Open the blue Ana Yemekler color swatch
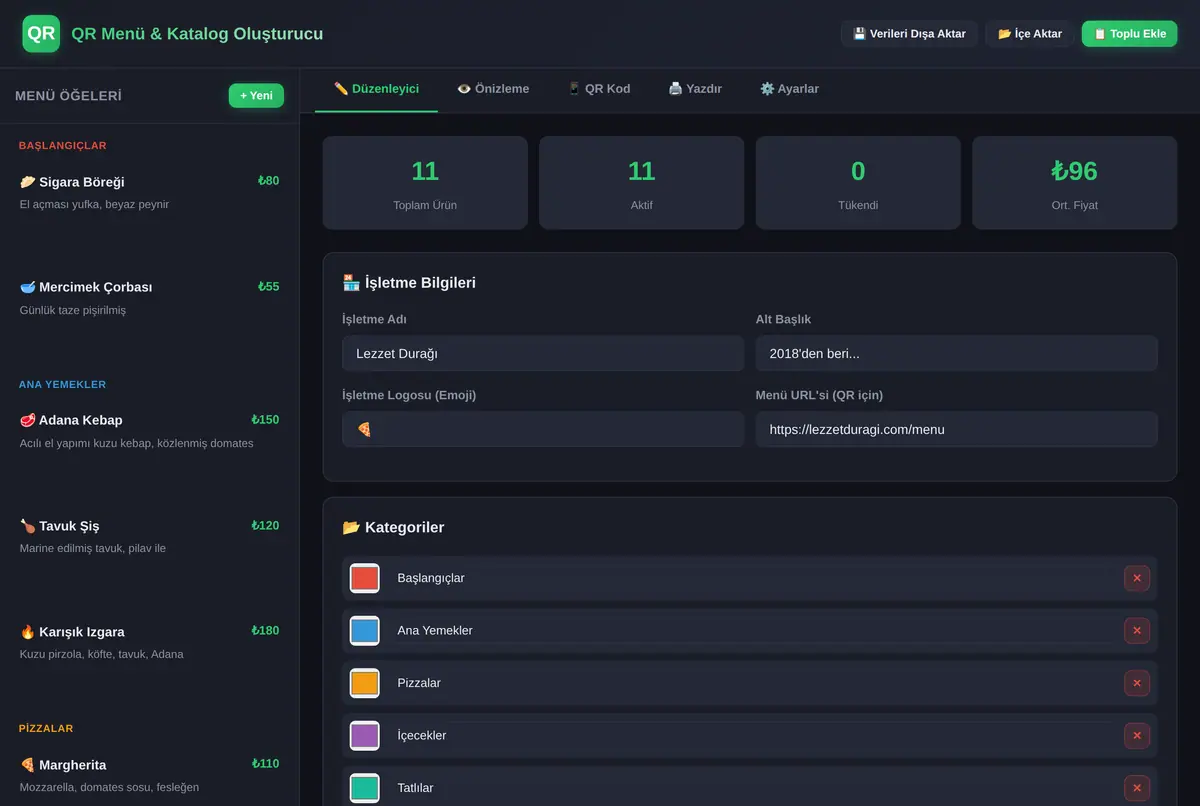The width and height of the screenshot is (1200, 806). coord(365,631)
